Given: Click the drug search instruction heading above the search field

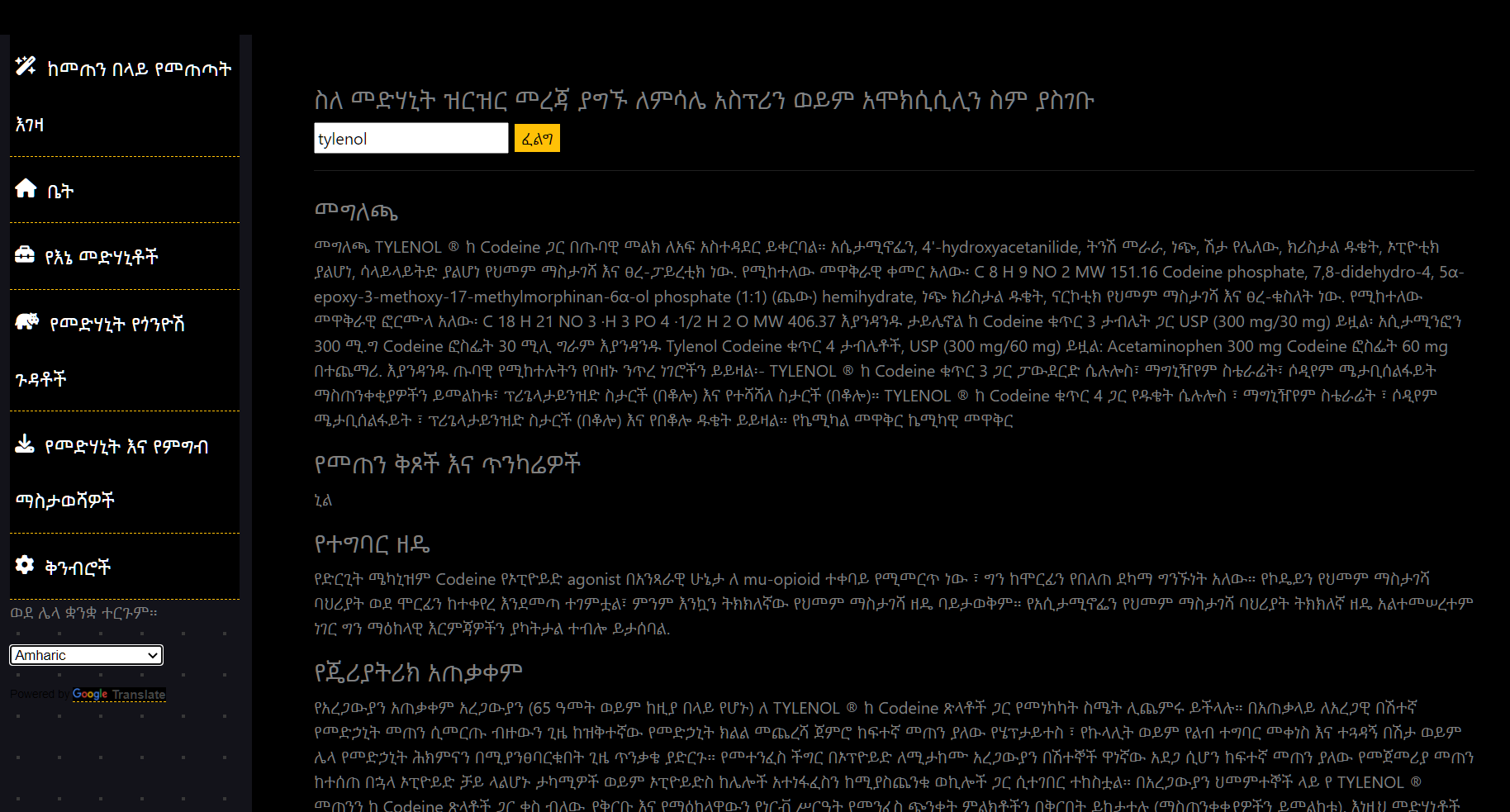Looking at the screenshot, I should [705, 100].
